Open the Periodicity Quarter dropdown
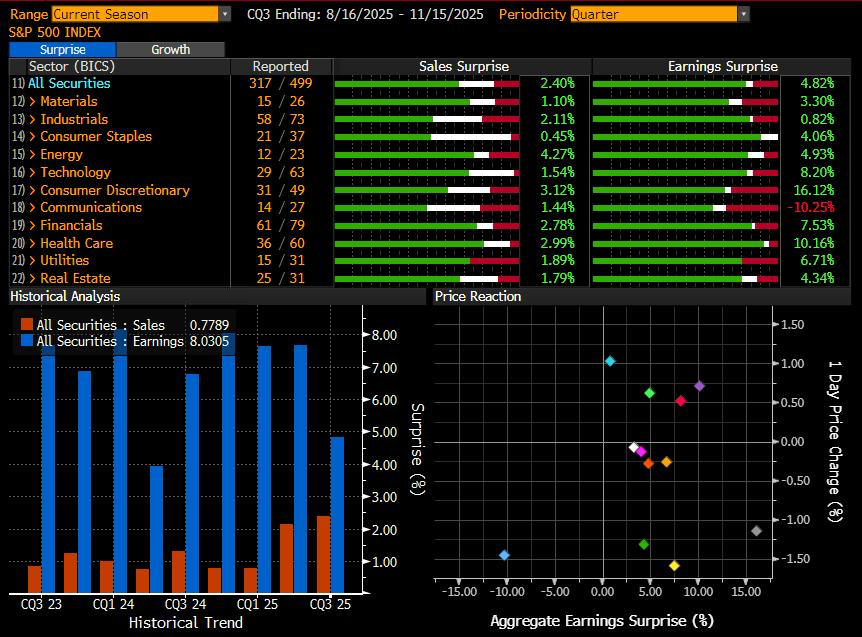The width and height of the screenshot is (862, 637). (659, 14)
